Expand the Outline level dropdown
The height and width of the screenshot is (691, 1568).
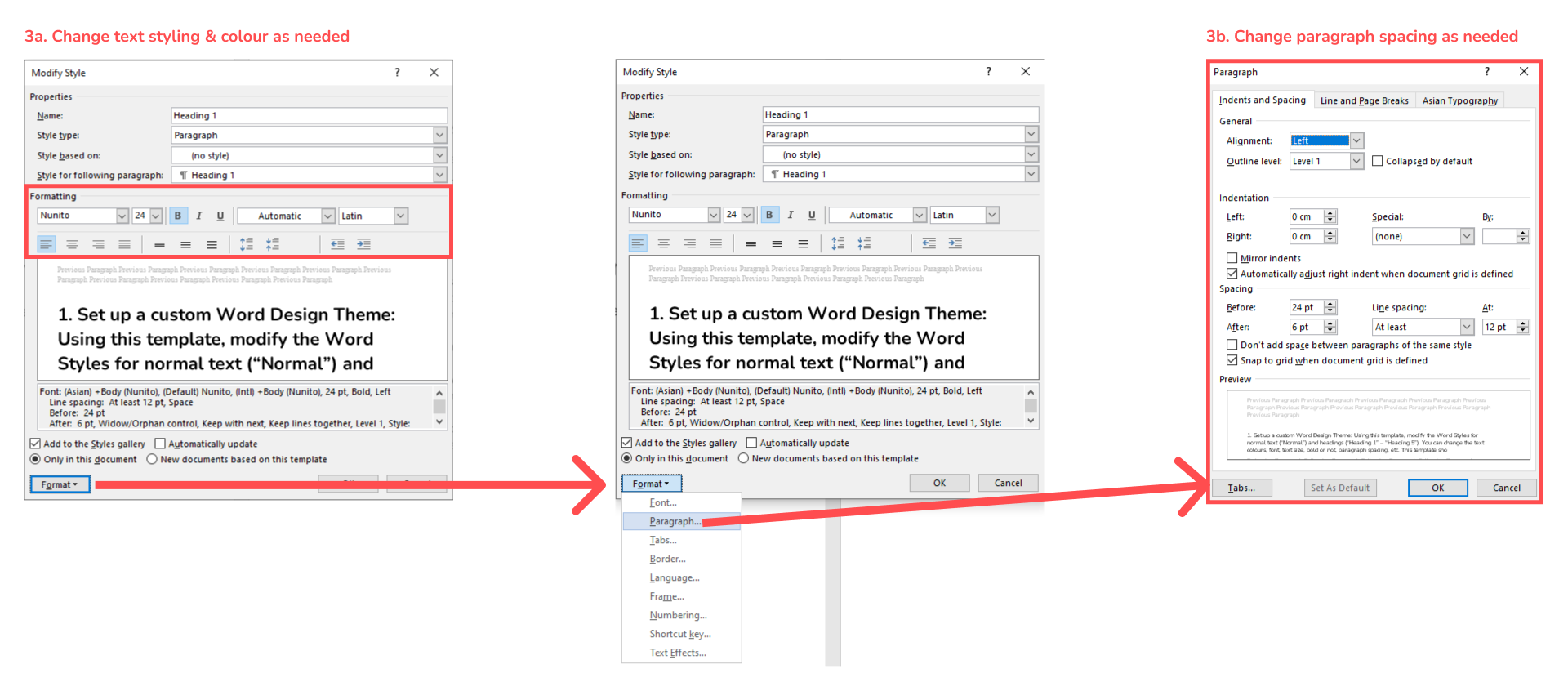[1356, 161]
